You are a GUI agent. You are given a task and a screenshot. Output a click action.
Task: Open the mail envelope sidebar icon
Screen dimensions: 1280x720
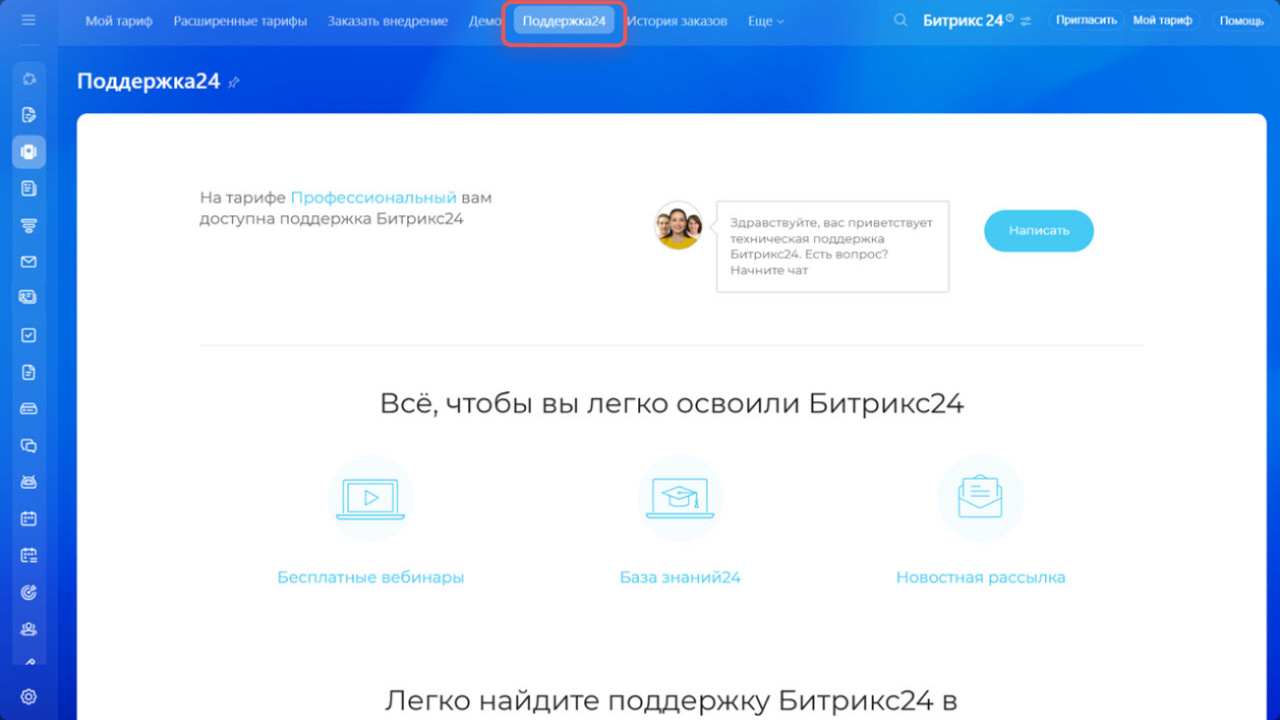pyautogui.click(x=29, y=262)
